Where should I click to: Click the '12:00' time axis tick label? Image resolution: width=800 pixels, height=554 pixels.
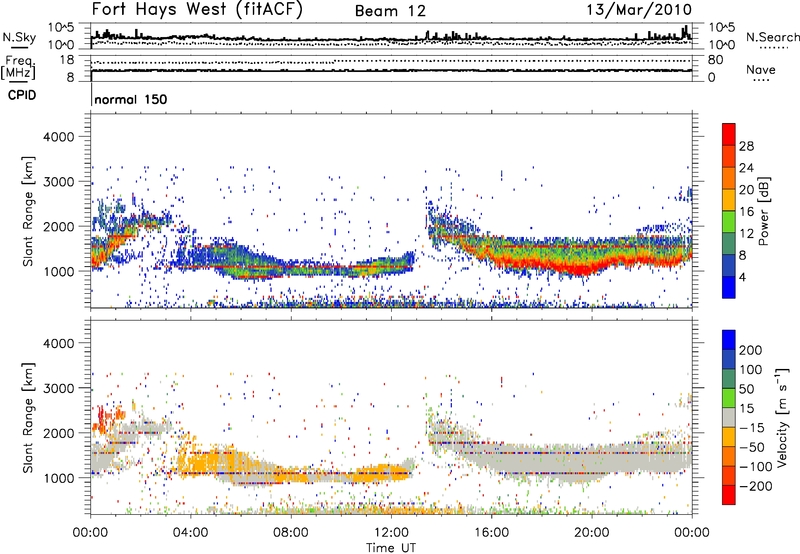391,533
